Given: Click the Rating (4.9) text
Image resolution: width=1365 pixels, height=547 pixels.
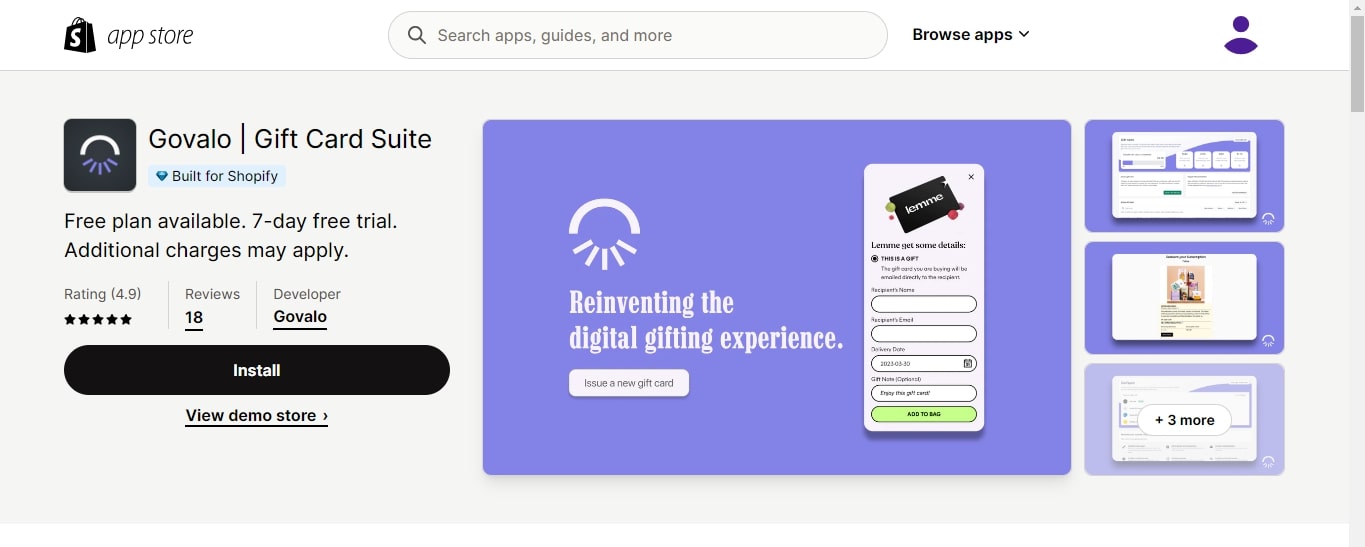Looking at the screenshot, I should pyautogui.click(x=103, y=294).
